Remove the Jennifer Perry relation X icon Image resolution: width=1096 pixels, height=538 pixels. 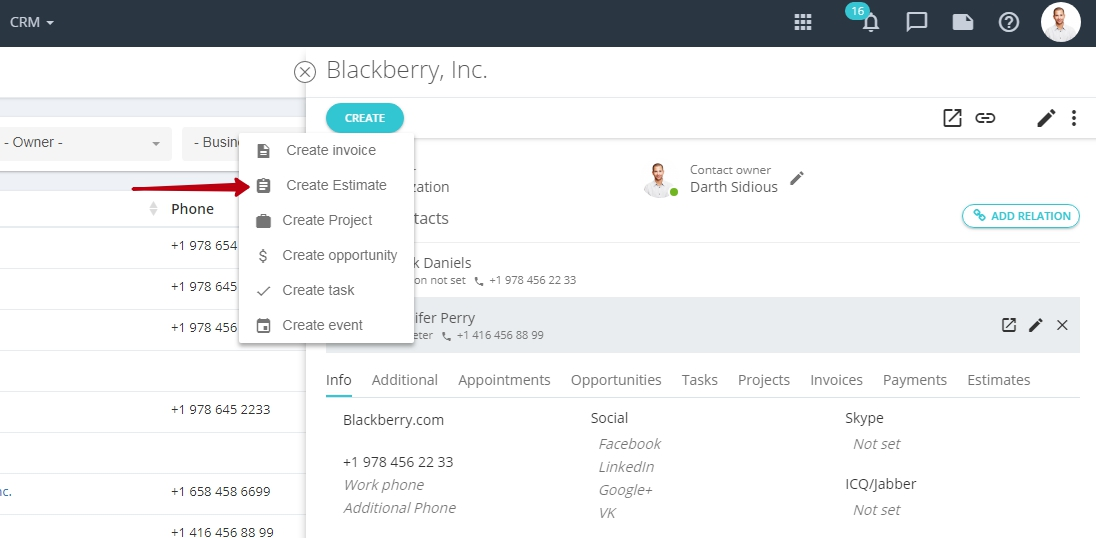(x=1062, y=325)
